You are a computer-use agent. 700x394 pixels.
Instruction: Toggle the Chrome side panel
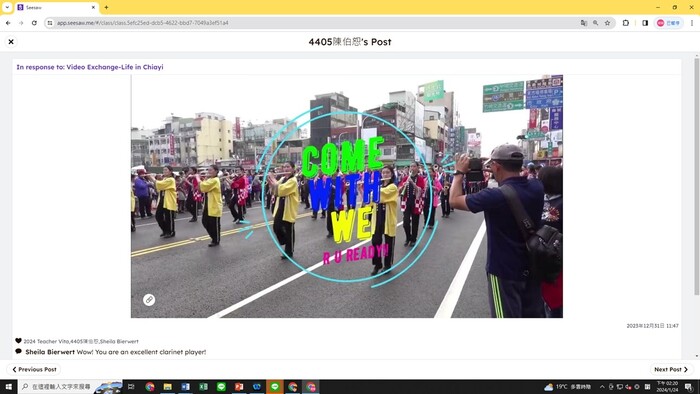[645, 23]
